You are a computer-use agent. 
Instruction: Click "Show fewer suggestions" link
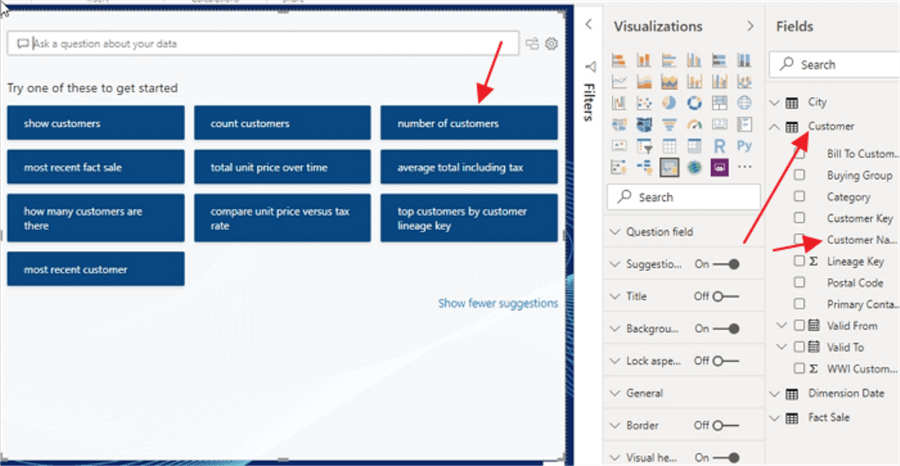click(498, 303)
